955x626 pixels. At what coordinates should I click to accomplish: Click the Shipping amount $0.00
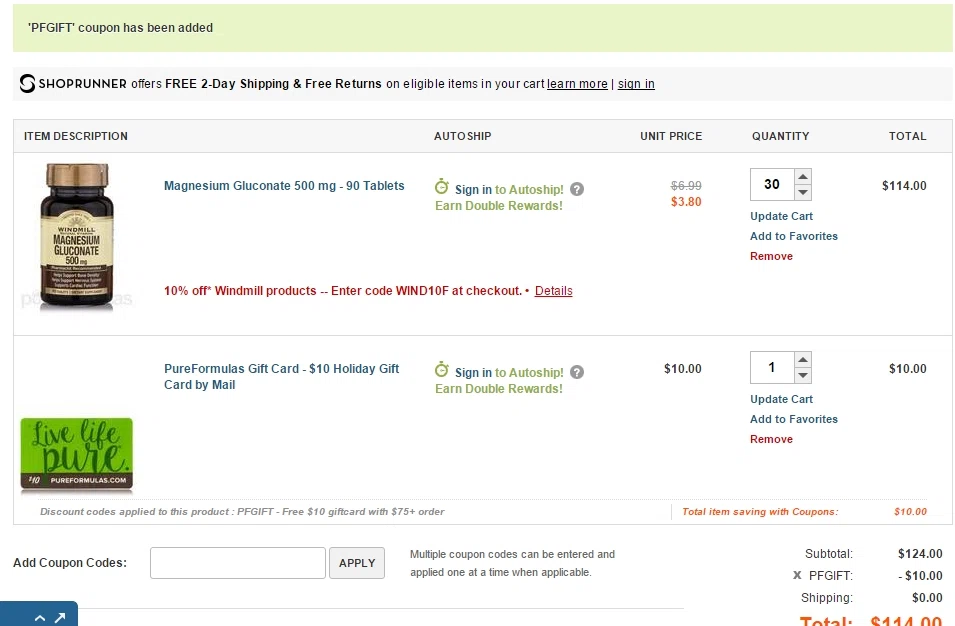pyautogui.click(x=927, y=598)
